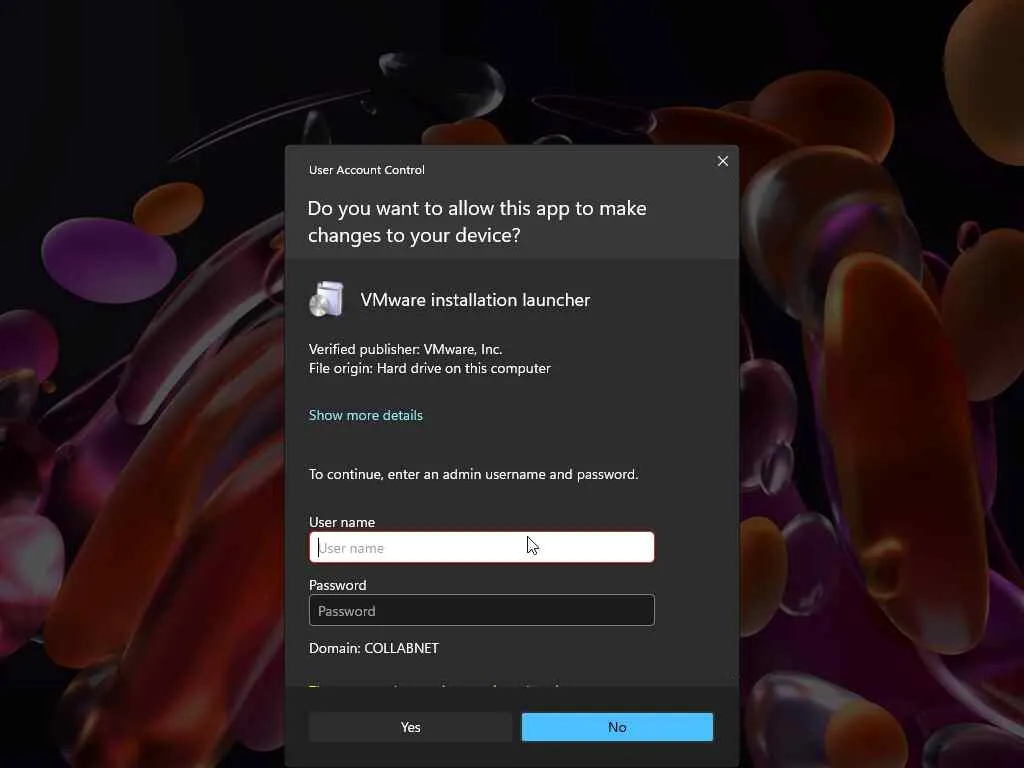This screenshot has height=768, width=1024.
Task: Click 'To continue, enter an admin username' text
Action: click(473, 474)
